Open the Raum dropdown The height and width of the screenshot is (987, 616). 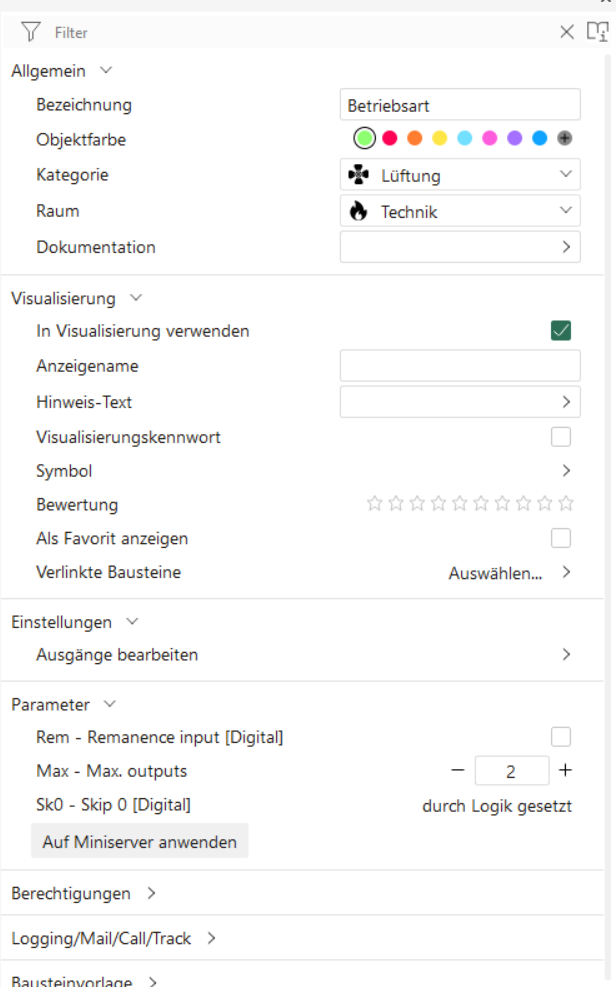pyautogui.click(x=565, y=211)
